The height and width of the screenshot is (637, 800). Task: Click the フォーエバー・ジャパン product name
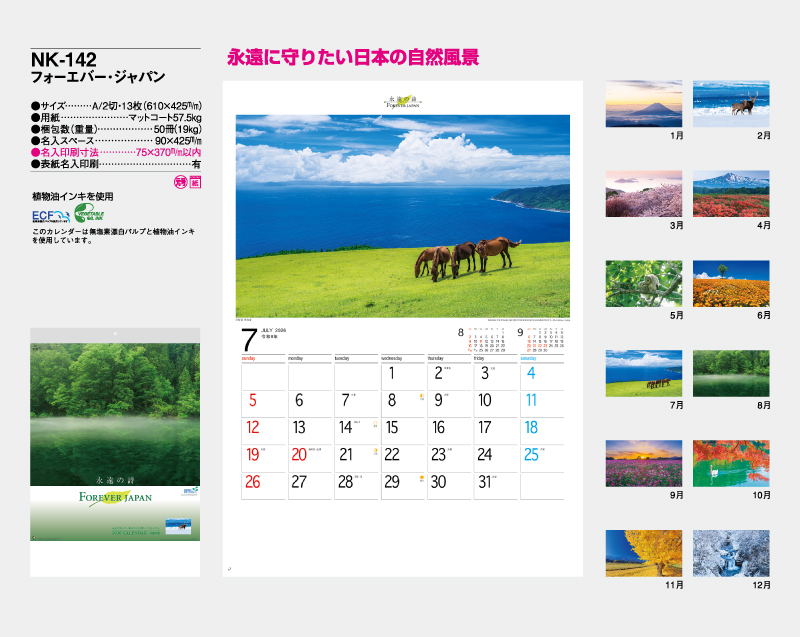click(x=98, y=77)
